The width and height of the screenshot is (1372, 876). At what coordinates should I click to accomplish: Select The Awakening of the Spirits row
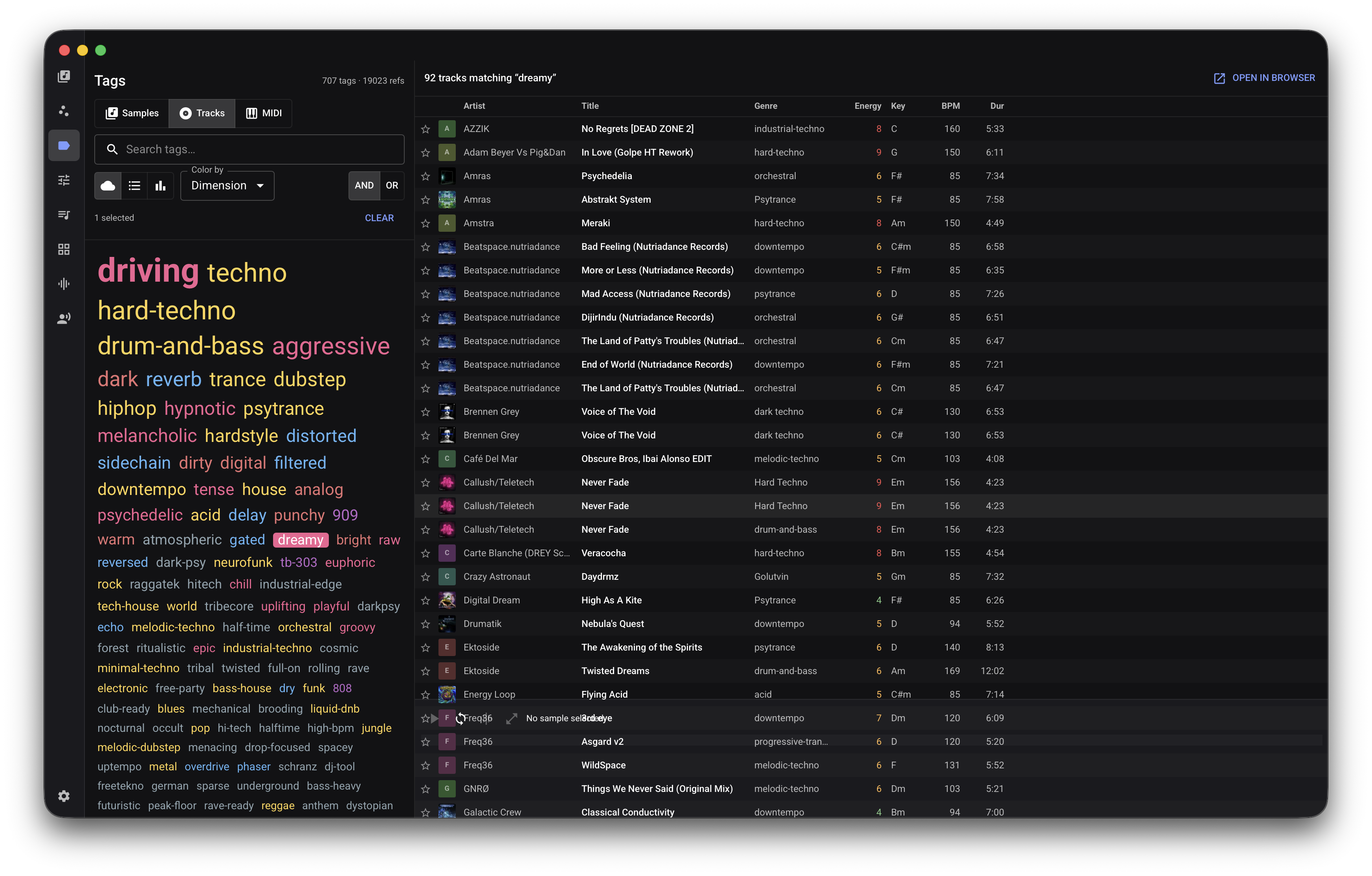tap(871, 648)
